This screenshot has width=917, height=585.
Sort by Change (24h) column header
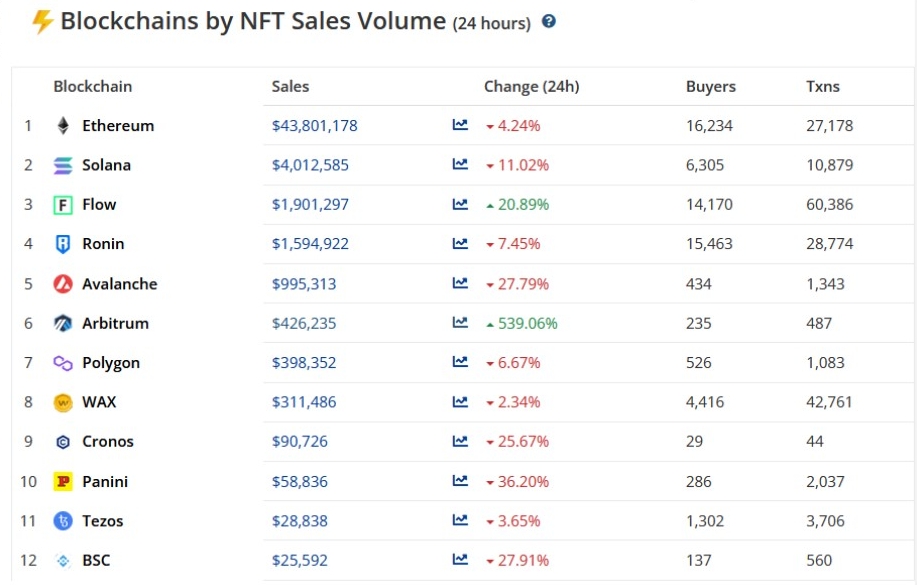point(531,87)
